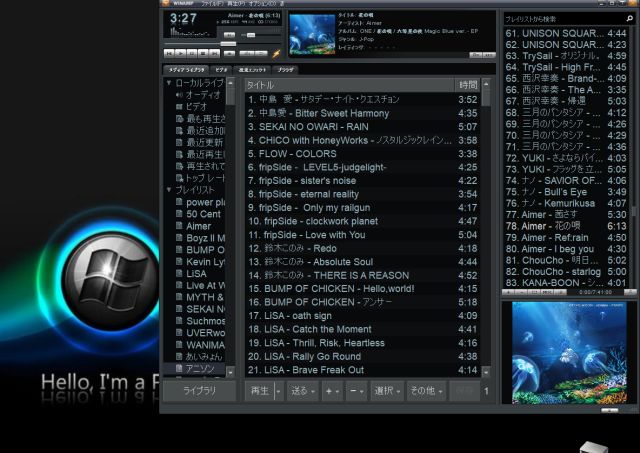Click the add (+) button under playlist editor

508,293
